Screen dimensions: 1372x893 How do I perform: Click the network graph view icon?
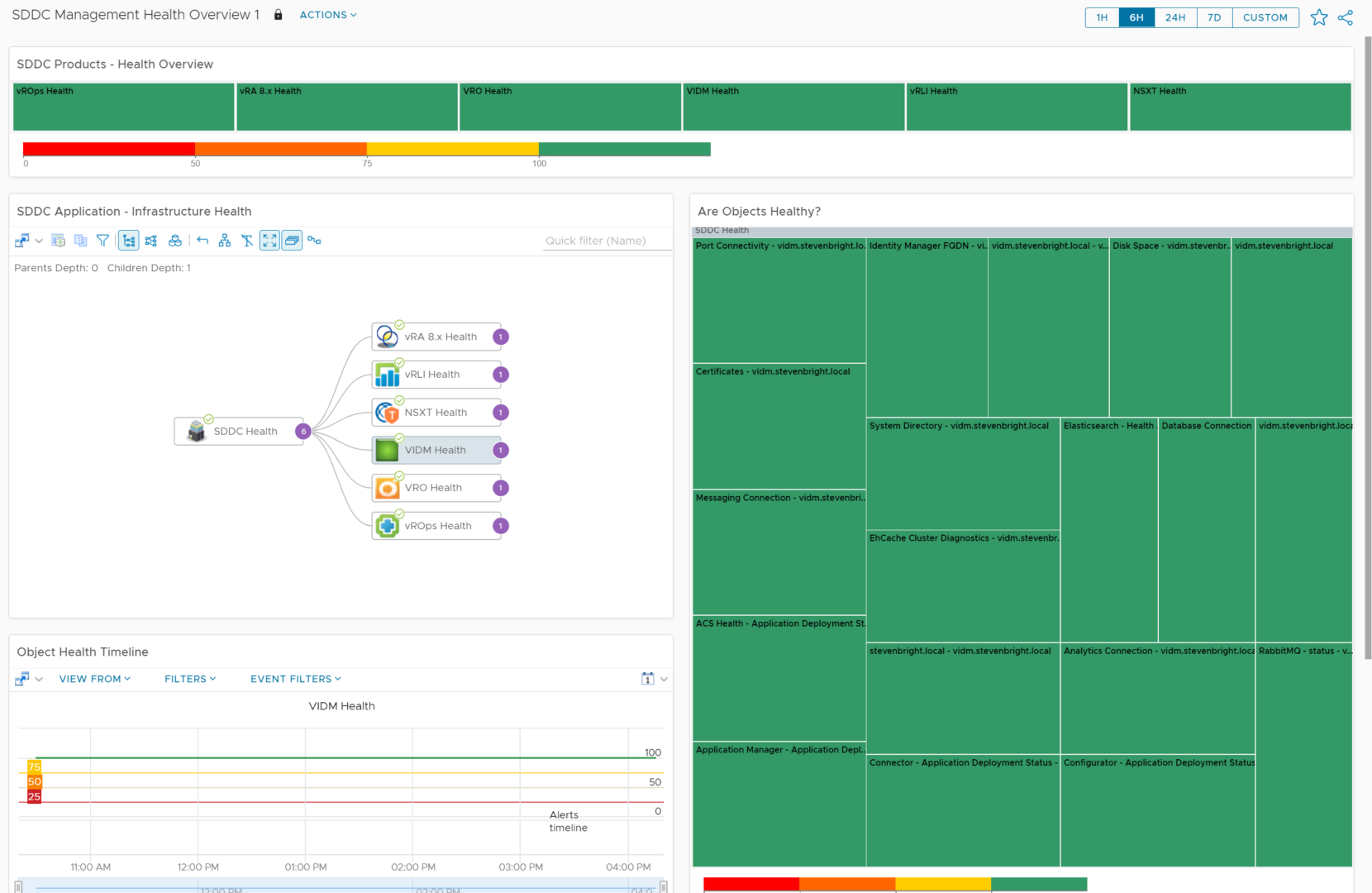151,241
